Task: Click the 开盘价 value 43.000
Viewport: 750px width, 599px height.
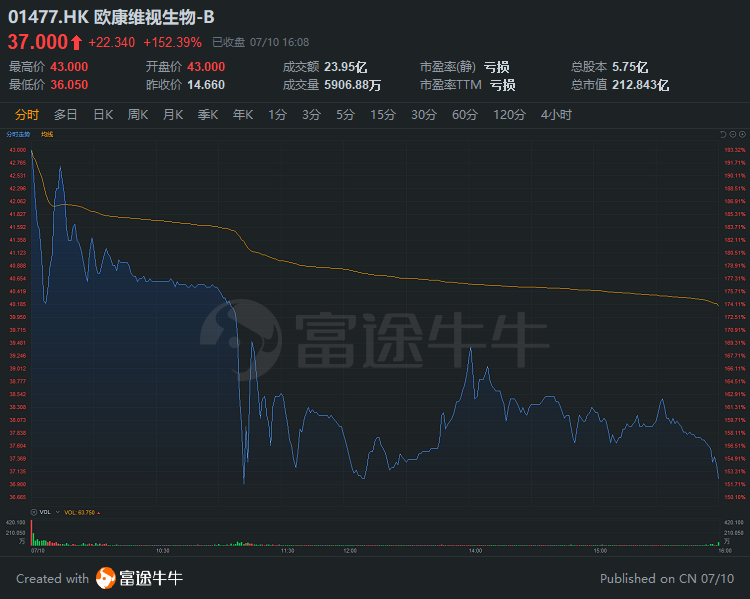Action: click(206, 67)
